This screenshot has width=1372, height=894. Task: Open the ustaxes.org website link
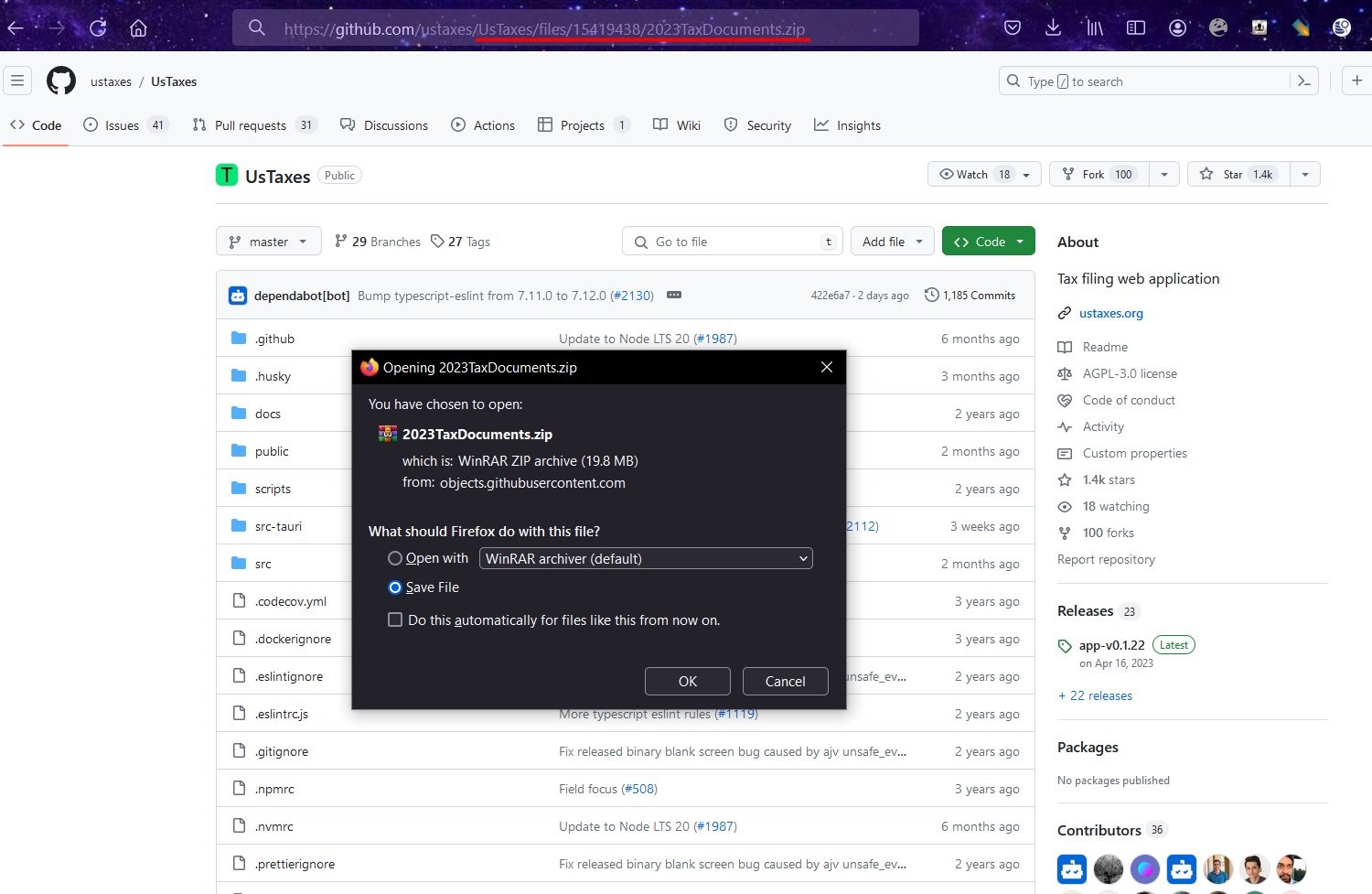[1111, 313]
